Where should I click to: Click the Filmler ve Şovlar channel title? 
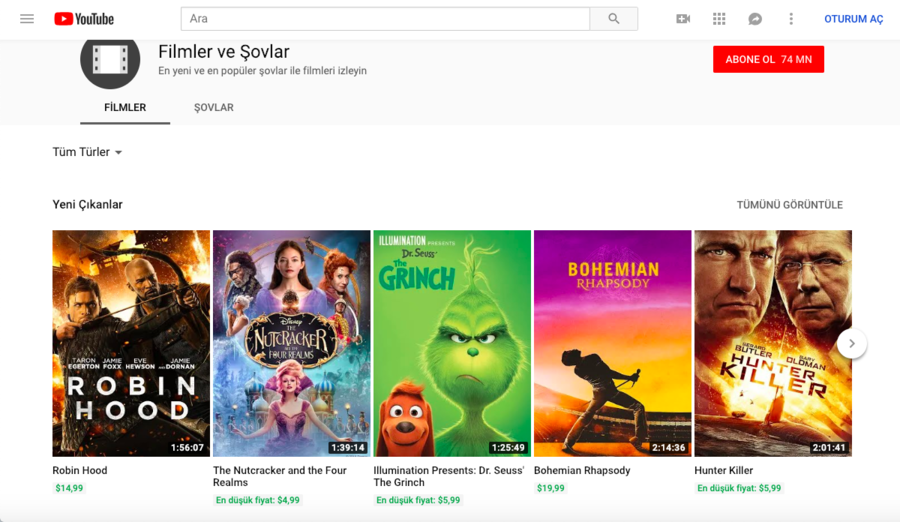click(x=224, y=52)
